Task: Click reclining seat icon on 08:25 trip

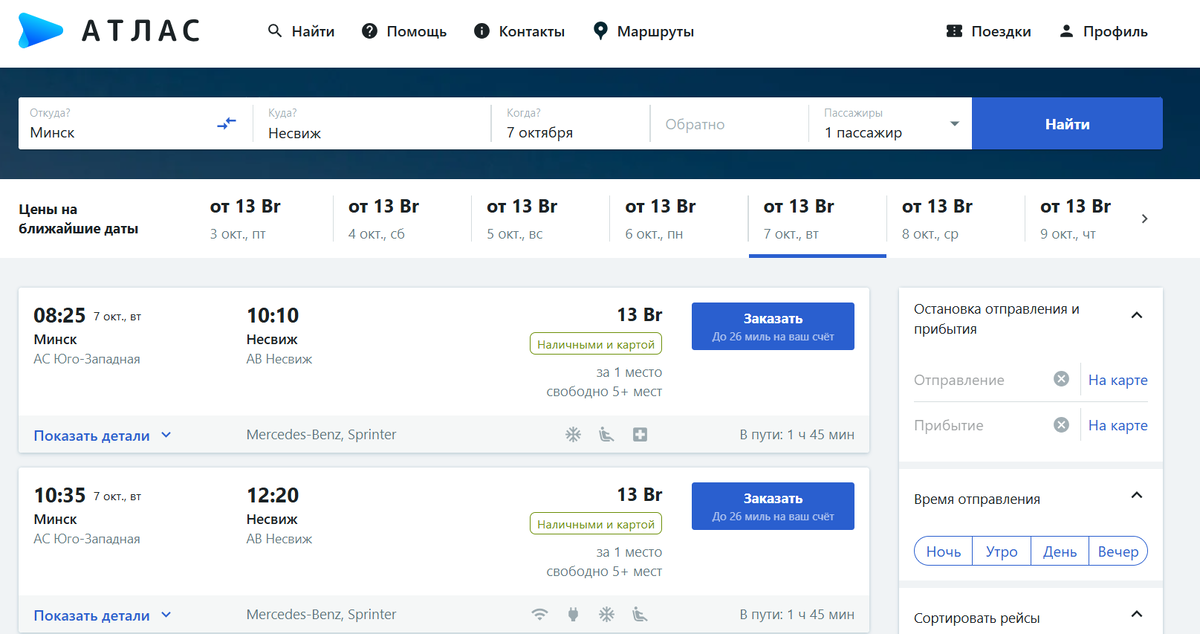Action: (x=607, y=435)
